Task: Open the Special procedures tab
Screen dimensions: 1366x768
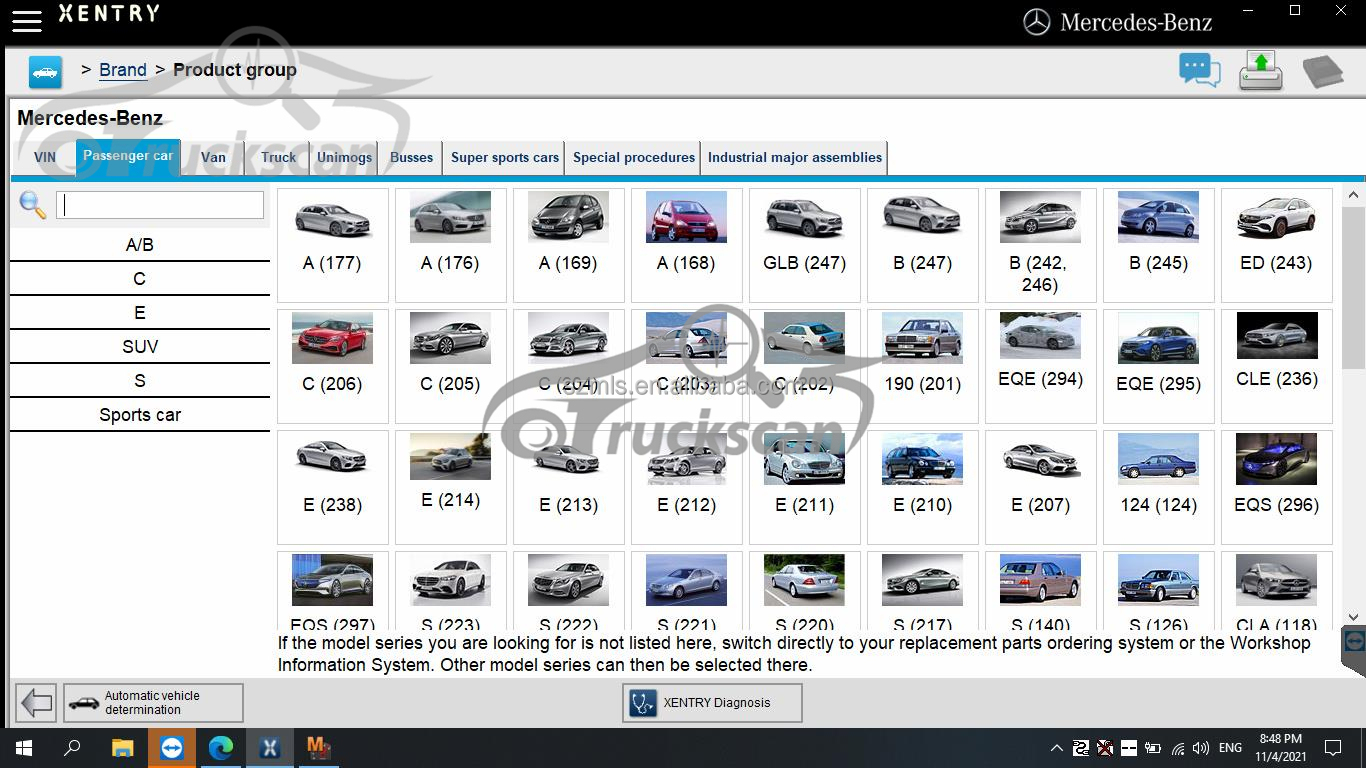Action: click(x=633, y=158)
